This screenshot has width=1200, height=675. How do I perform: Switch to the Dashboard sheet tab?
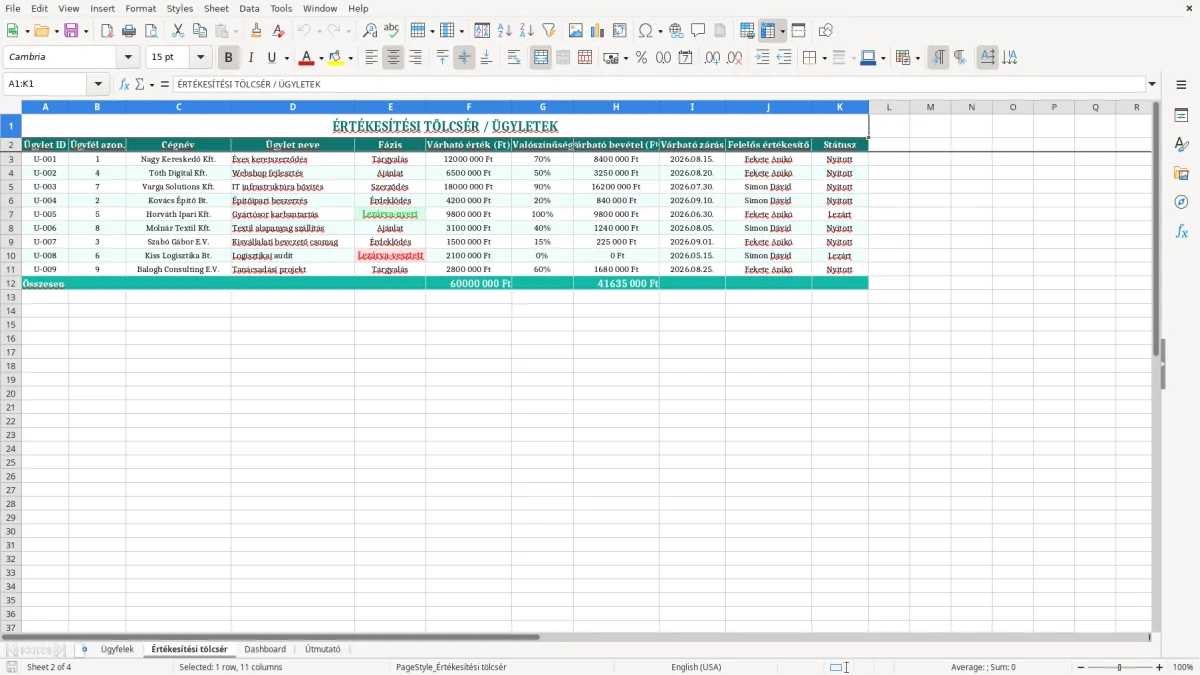coord(265,649)
